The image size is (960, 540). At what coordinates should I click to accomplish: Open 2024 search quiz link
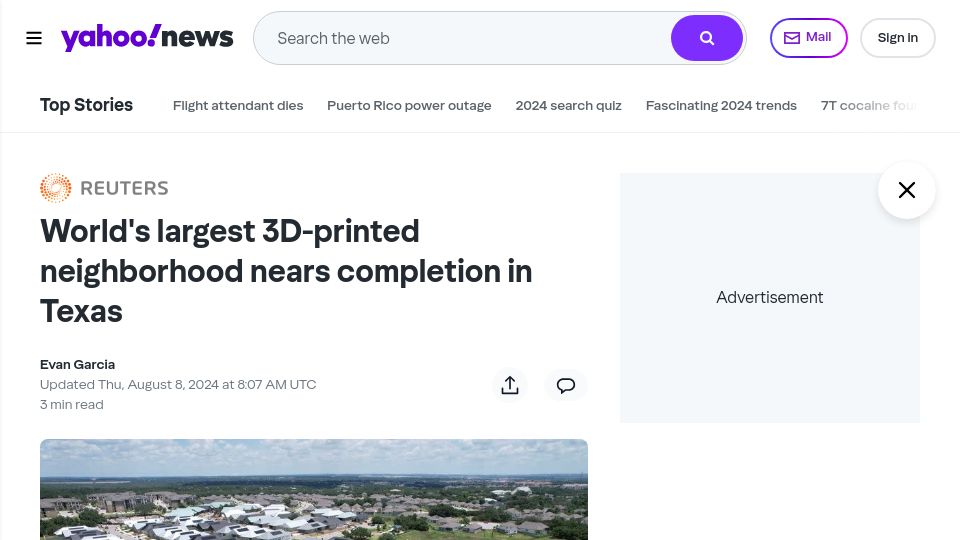[568, 105]
